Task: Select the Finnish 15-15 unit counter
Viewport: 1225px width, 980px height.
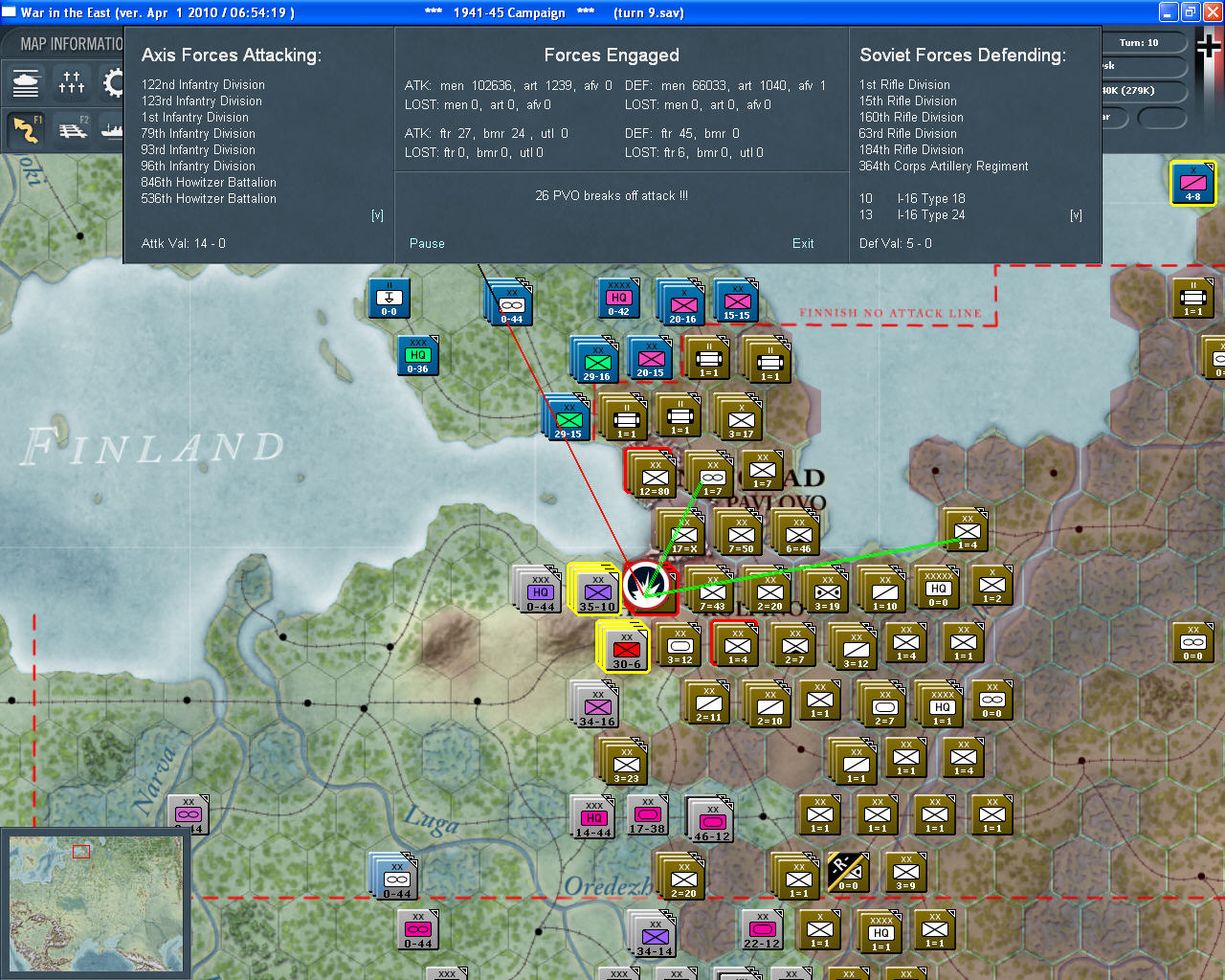Action: tap(736, 302)
